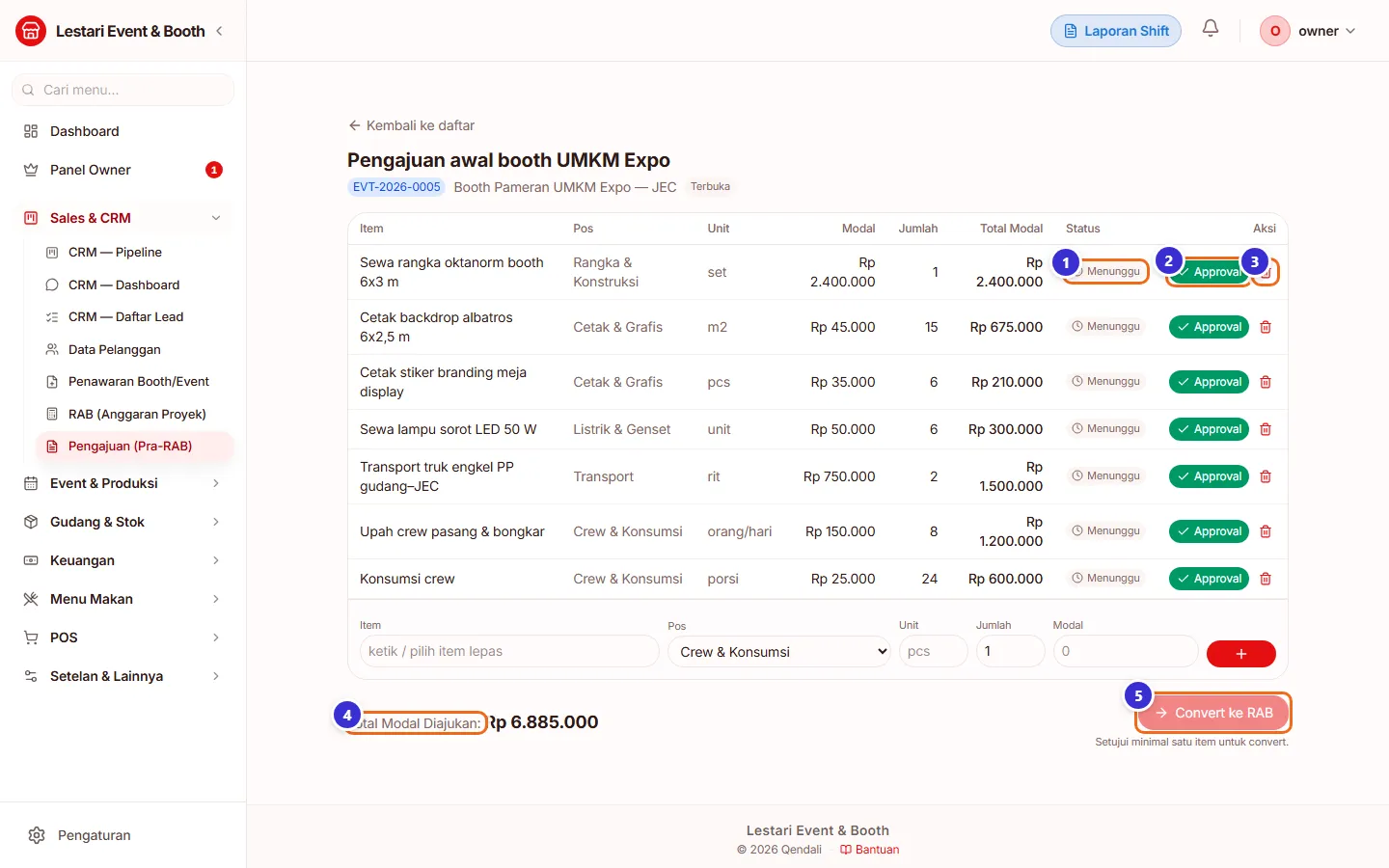
Task: Expand Keuangan section
Action: coord(123,560)
